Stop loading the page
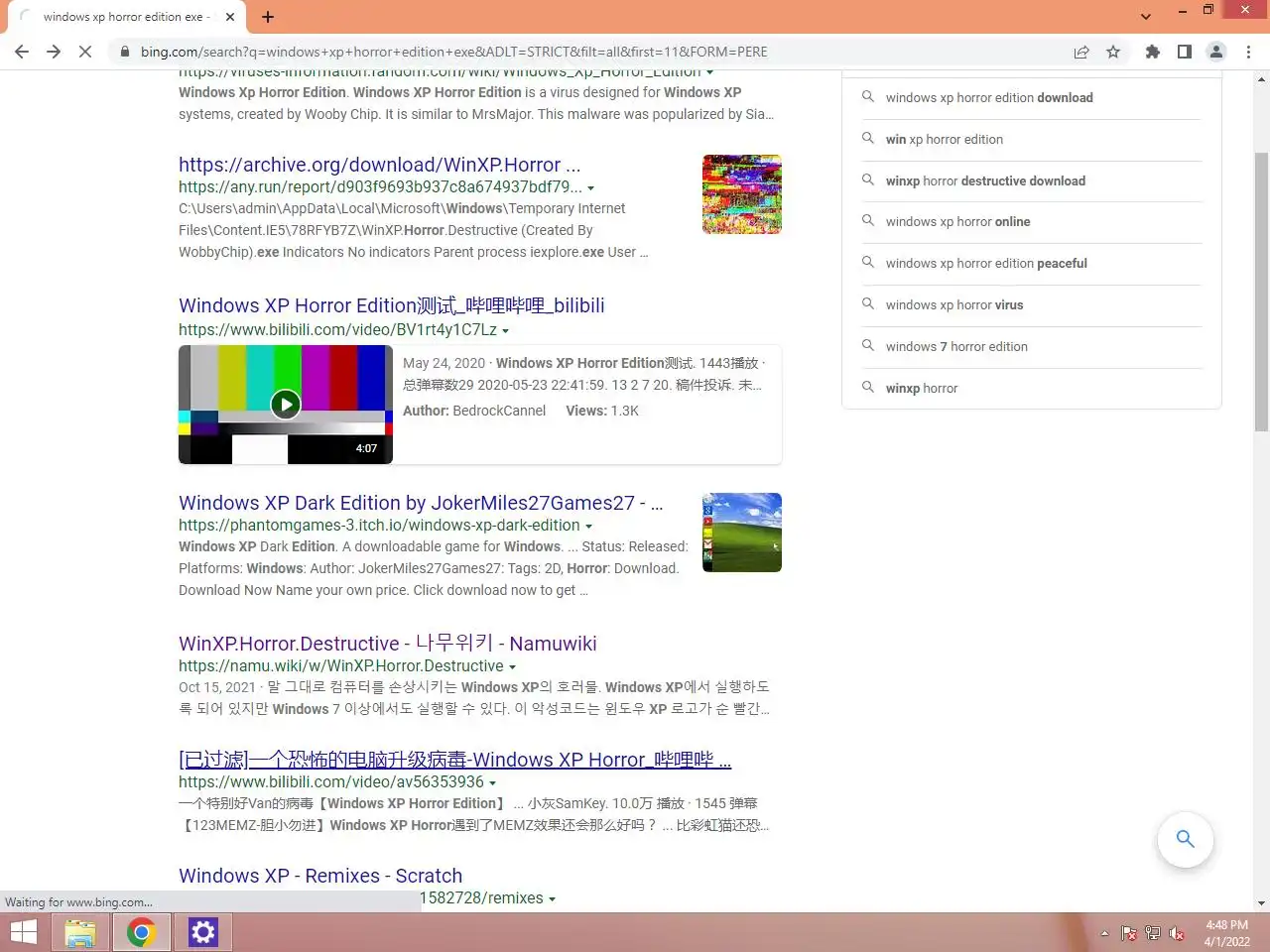The width and height of the screenshot is (1270, 952). (85, 52)
